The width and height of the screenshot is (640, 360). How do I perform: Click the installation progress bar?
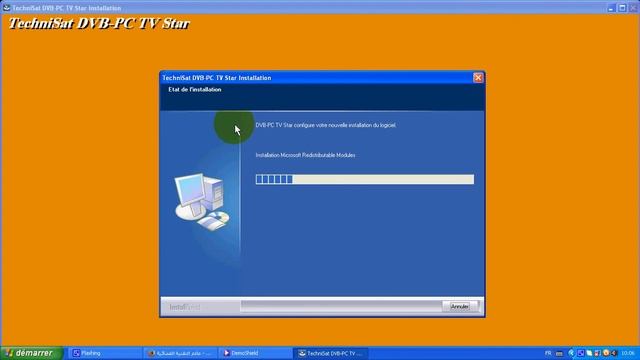[365, 179]
